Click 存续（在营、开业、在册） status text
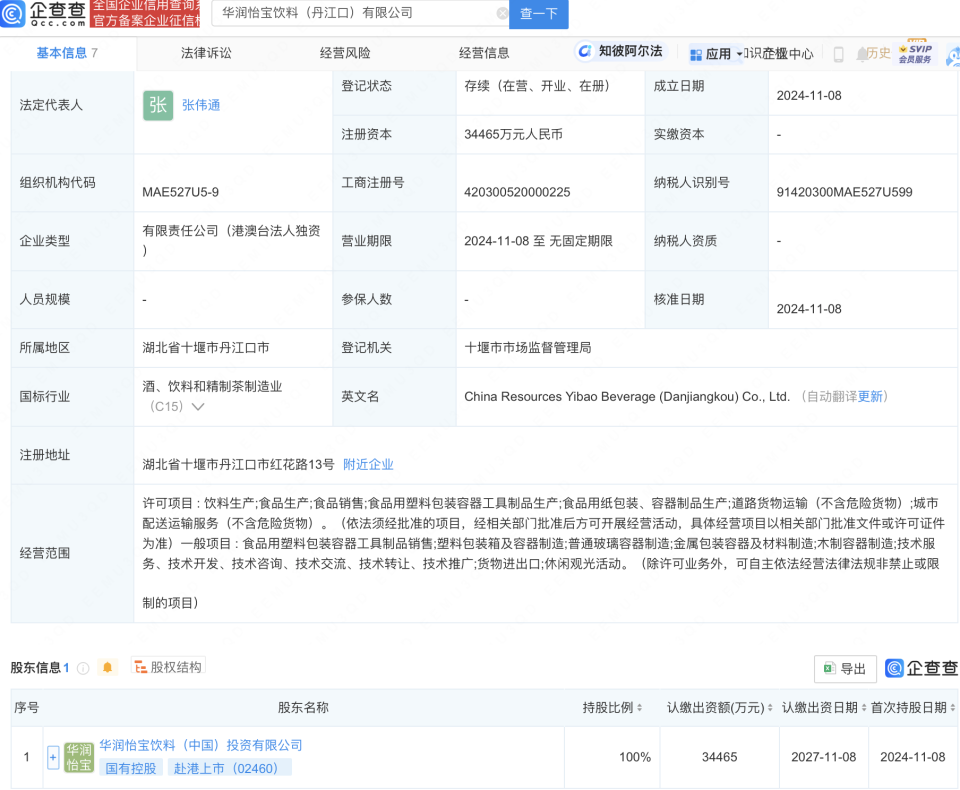This screenshot has height=790, width=960. pos(540,86)
